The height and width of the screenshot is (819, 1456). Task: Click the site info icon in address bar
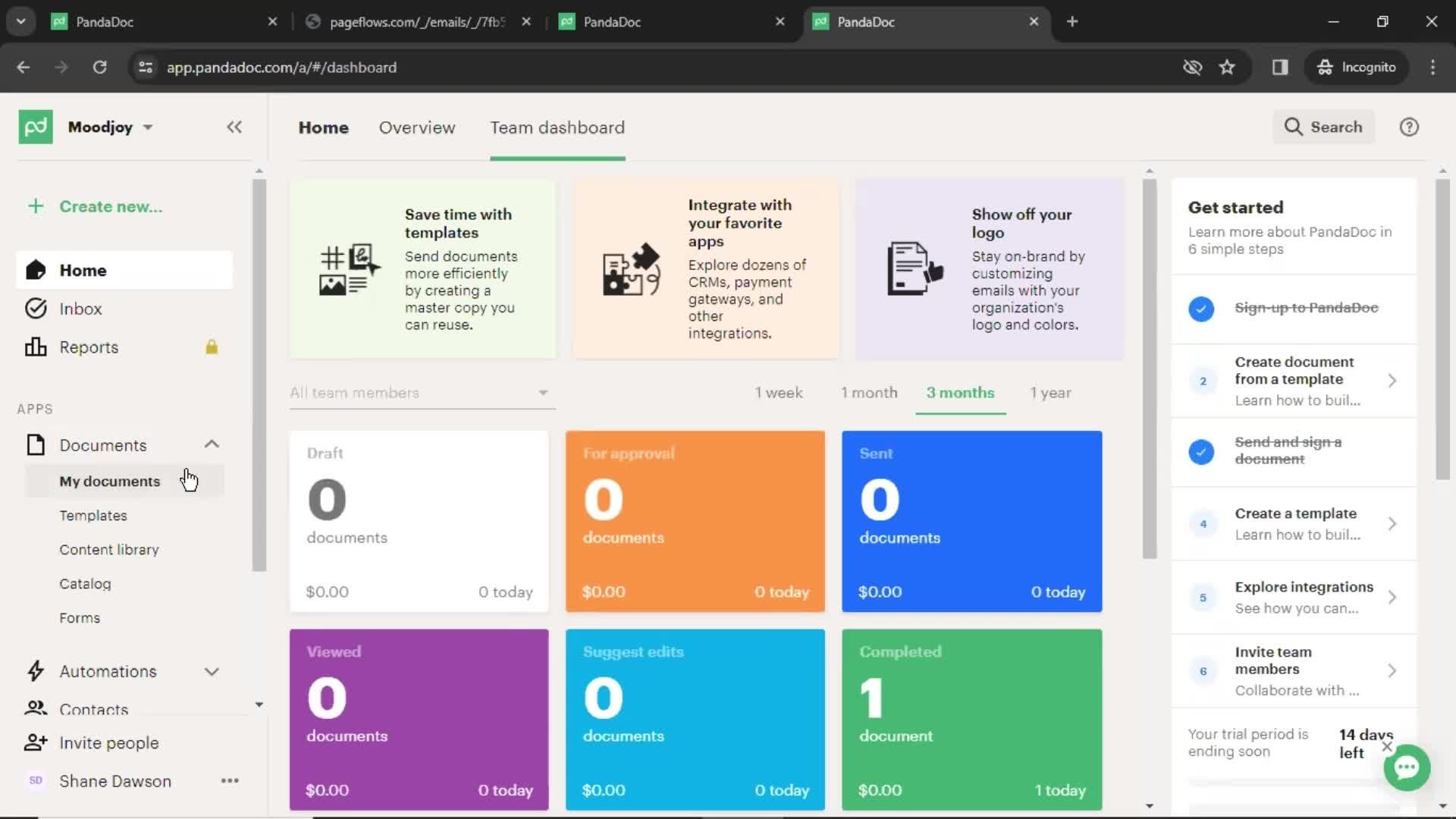click(145, 67)
